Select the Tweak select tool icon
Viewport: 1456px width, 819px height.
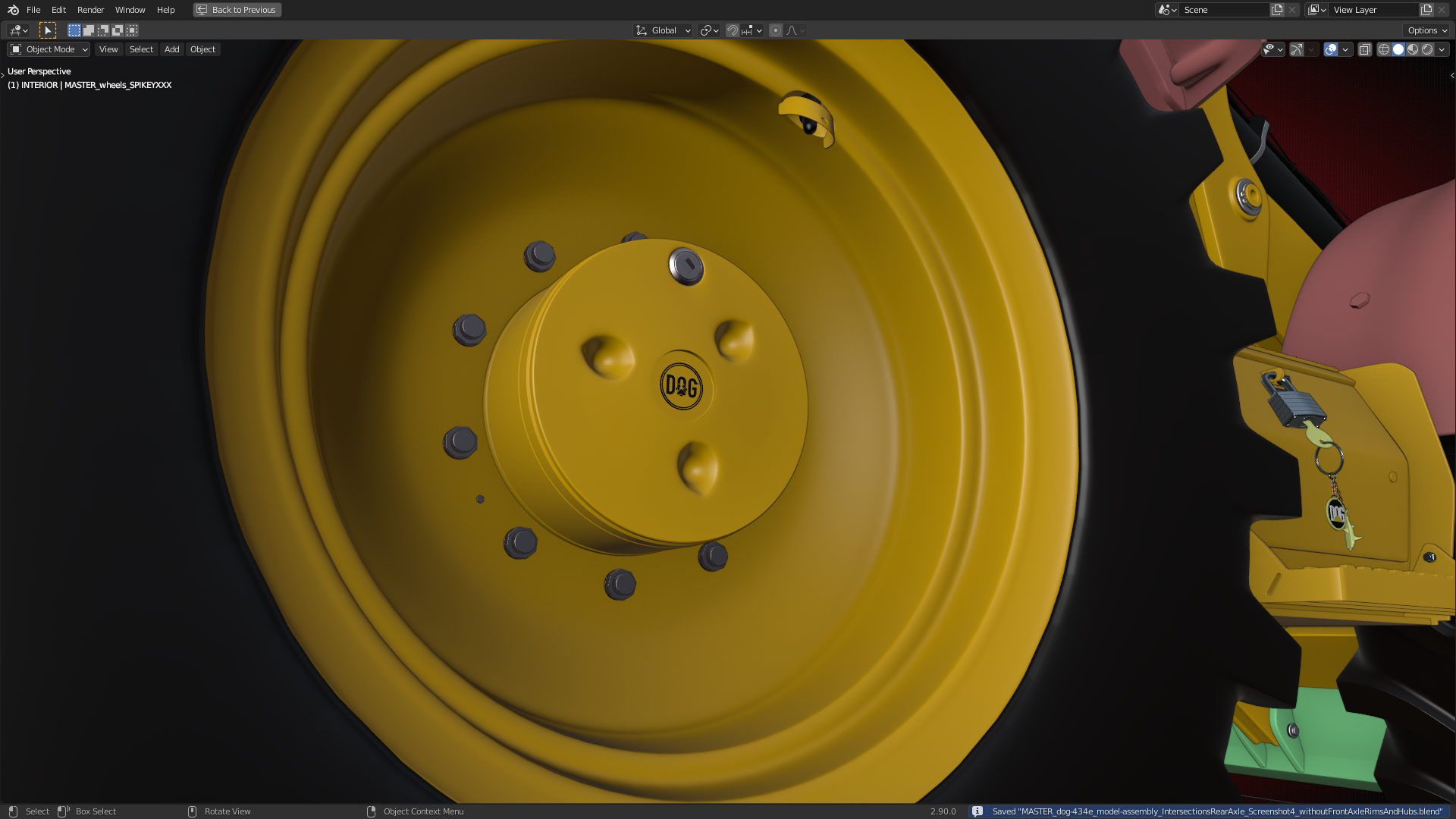click(47, 30)
